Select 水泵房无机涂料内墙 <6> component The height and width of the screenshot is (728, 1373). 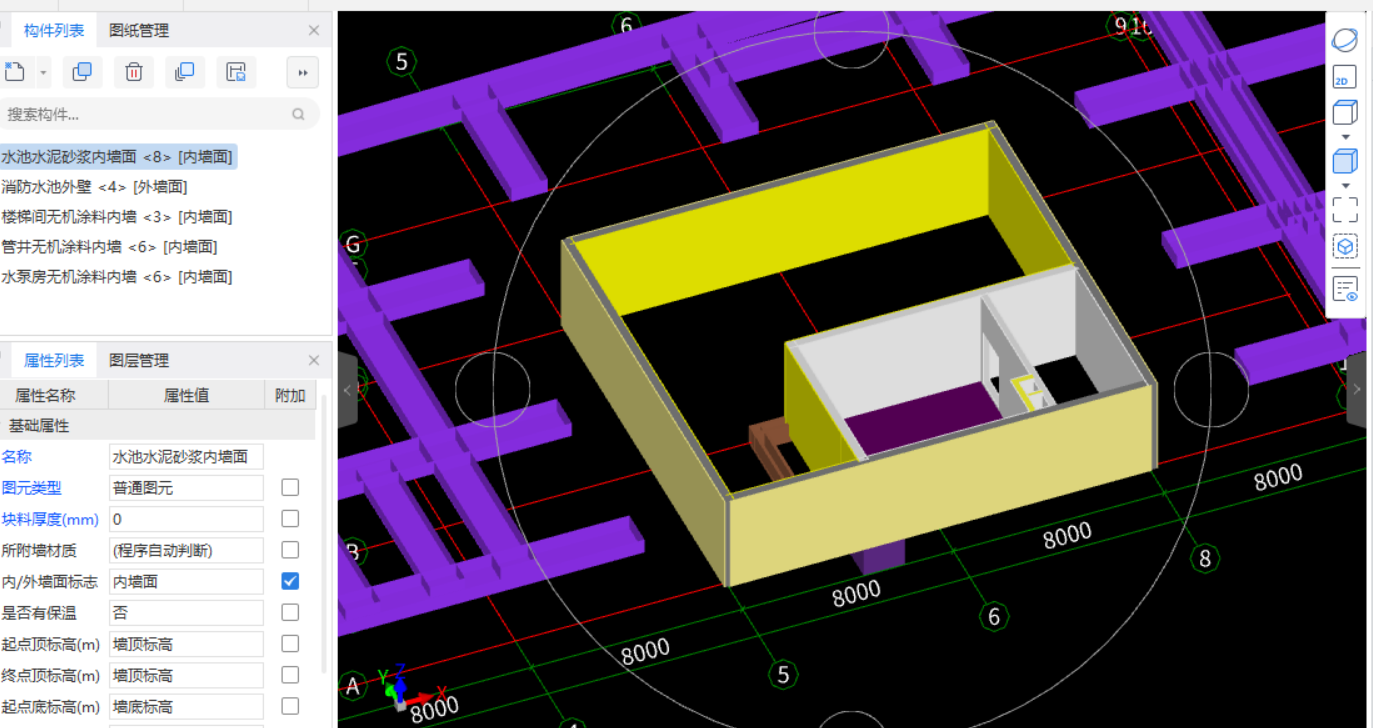click(117, 277)
